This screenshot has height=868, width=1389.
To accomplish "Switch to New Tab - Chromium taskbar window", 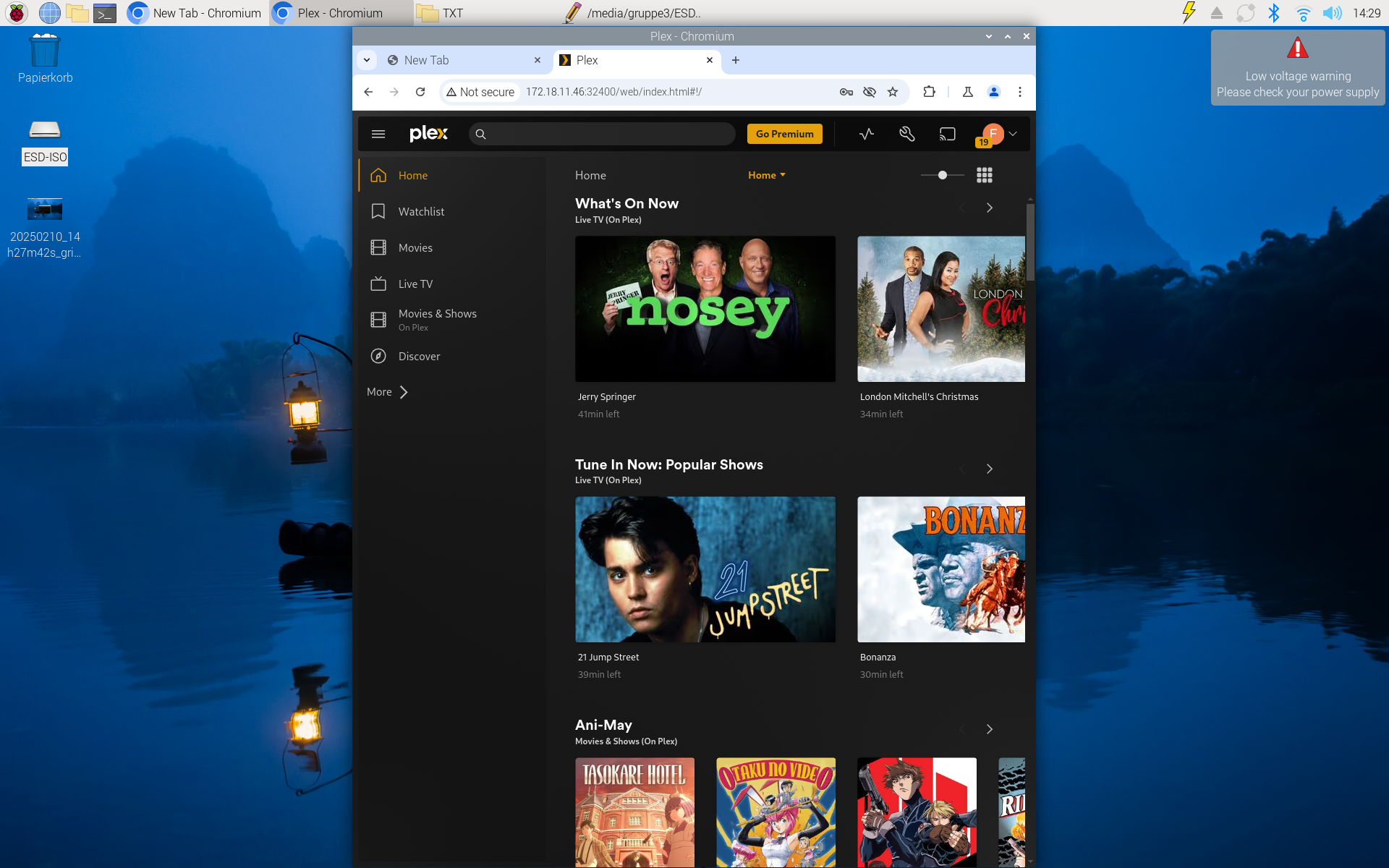I will [195, 13].
